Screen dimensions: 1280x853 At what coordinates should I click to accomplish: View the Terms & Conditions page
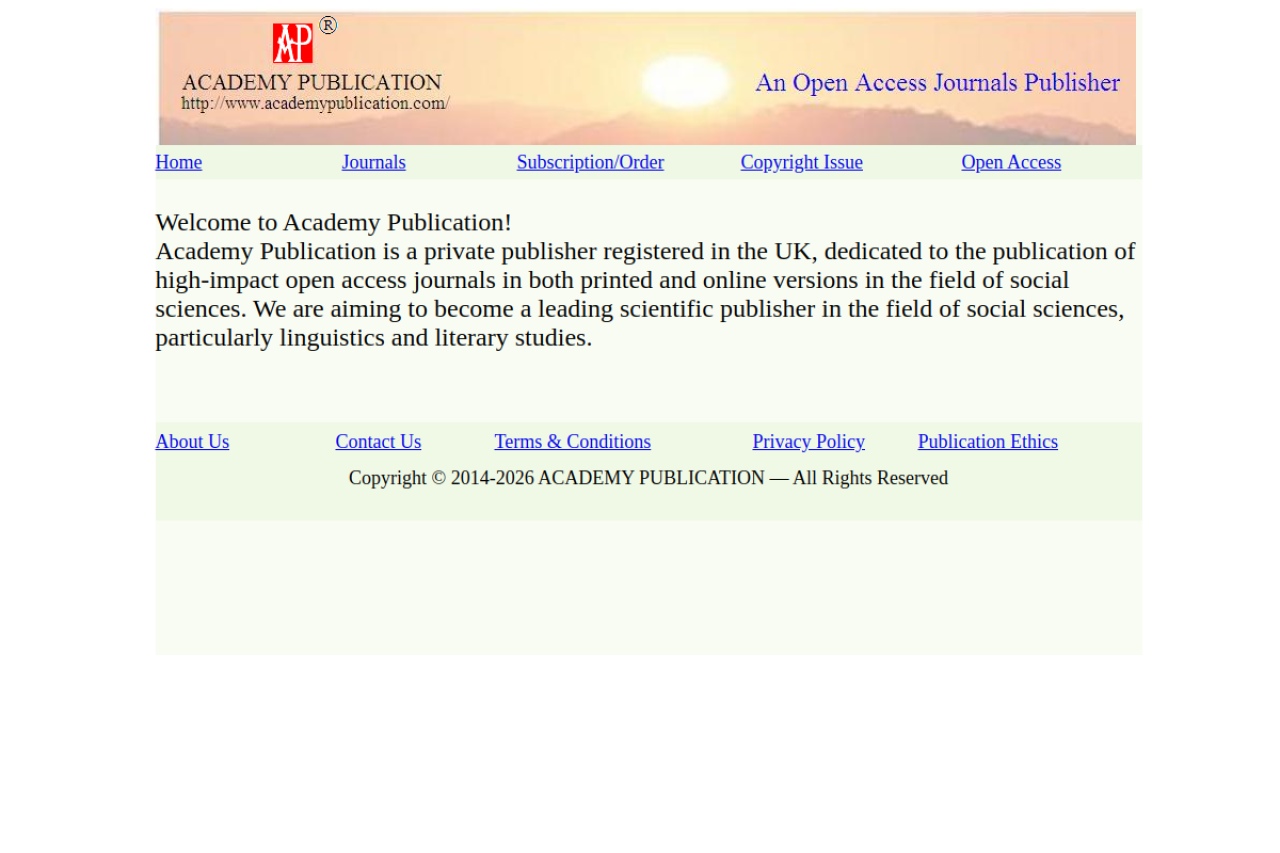click(x=572, y=441)
